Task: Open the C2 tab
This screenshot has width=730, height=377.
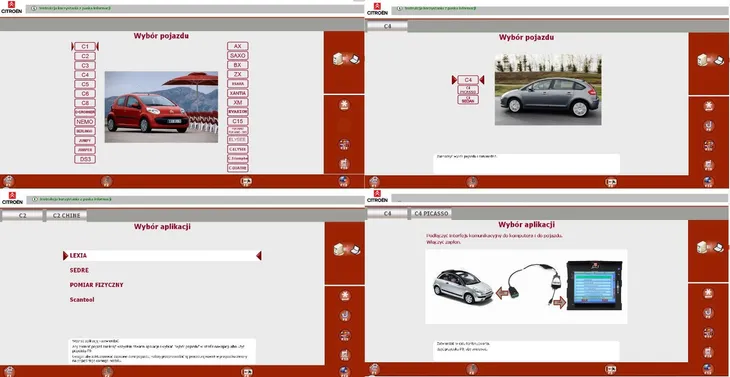Action: click(x=22, y=215)
